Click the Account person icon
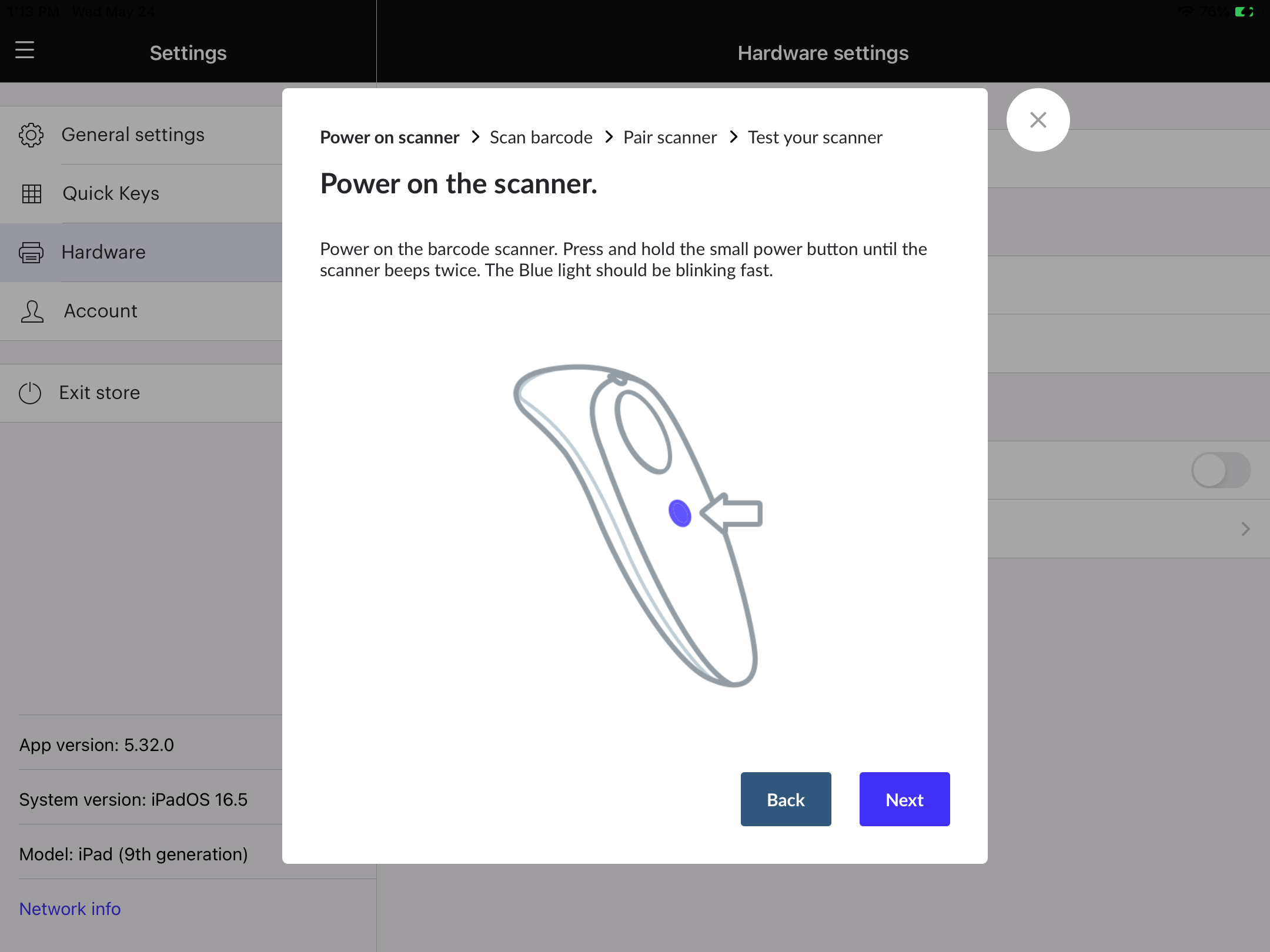 tap(32, 311)
